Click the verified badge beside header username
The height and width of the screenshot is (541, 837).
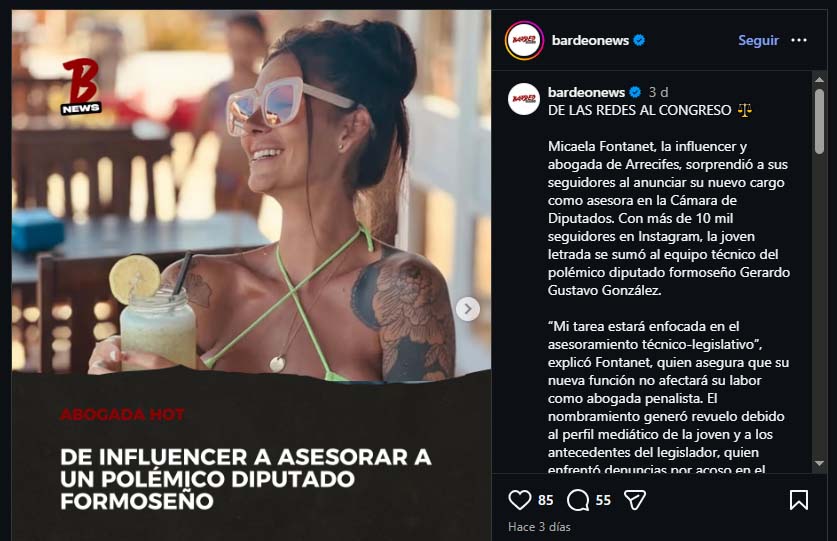pos(639,40)
